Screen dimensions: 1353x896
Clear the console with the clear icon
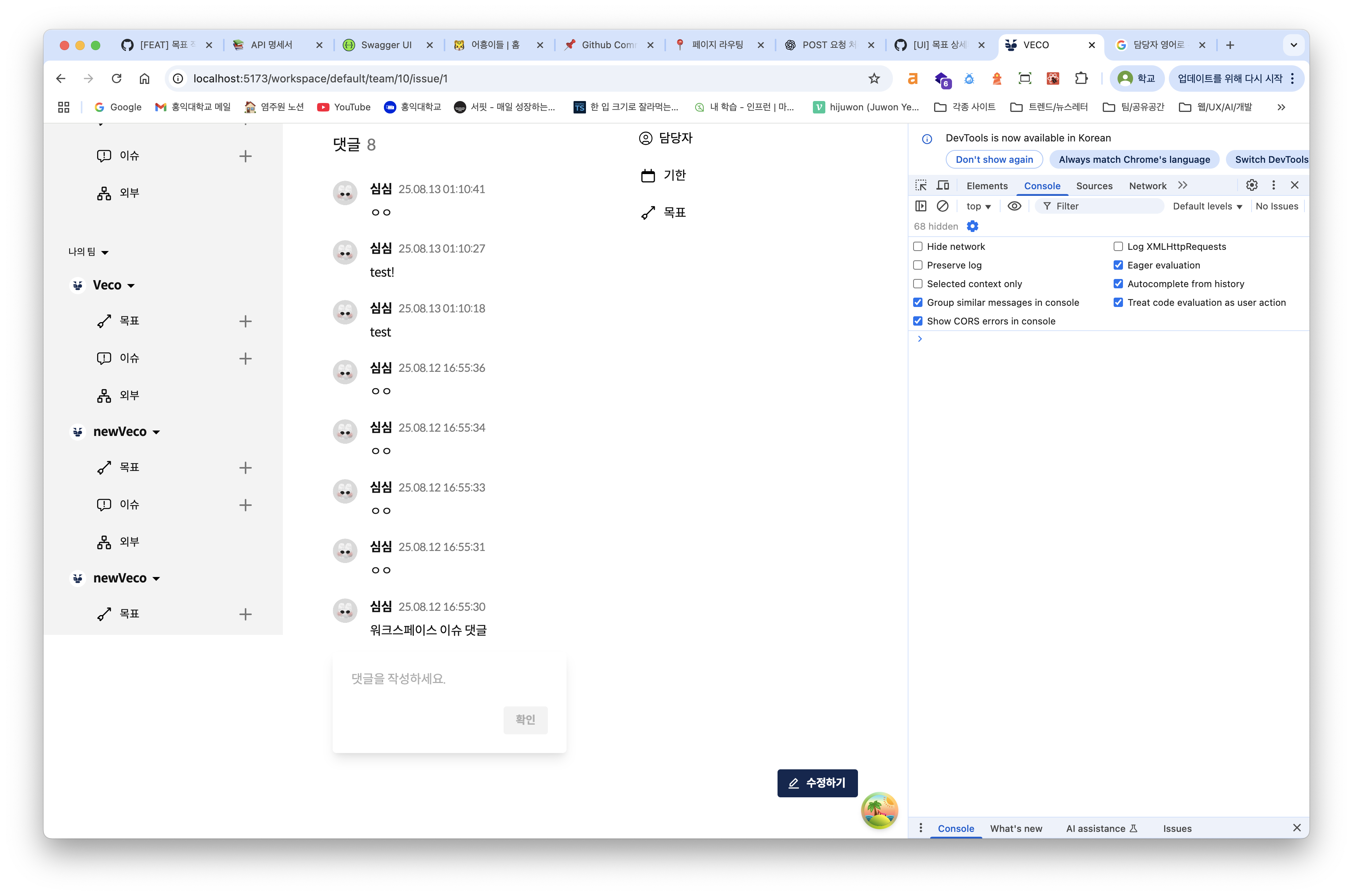point(943,206)
